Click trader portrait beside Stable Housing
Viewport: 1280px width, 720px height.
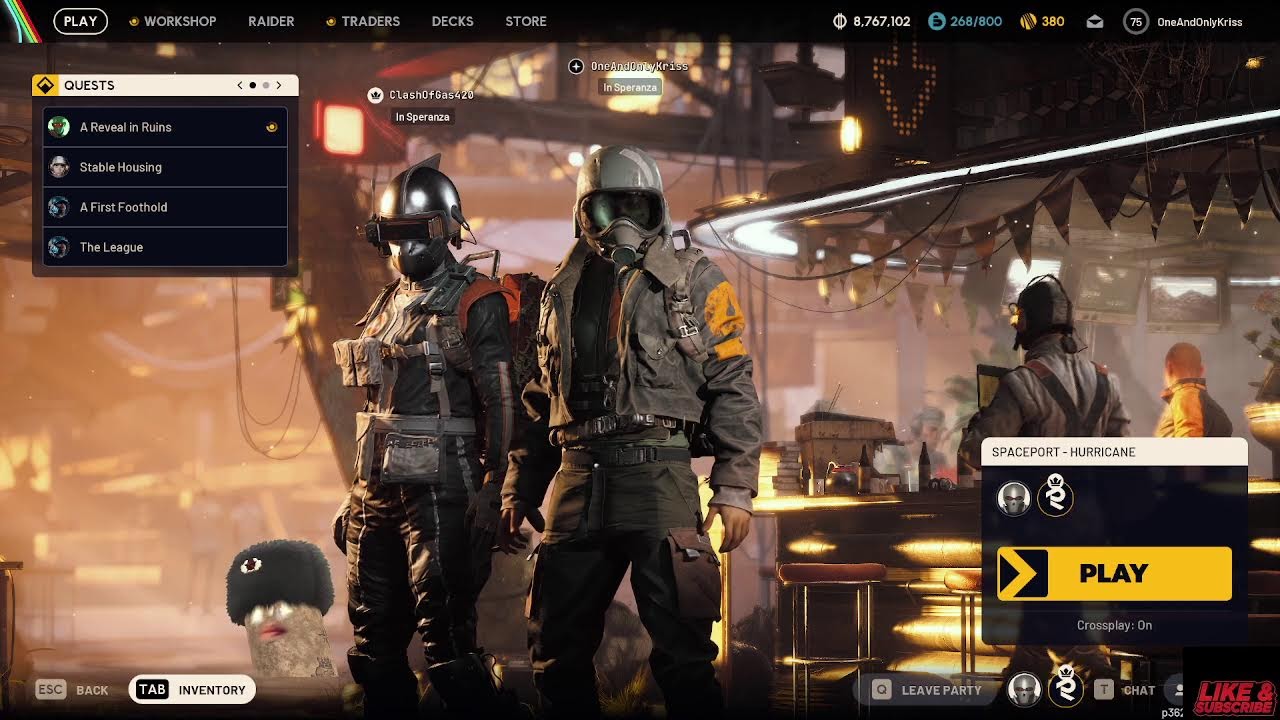(x=59, y=167)
